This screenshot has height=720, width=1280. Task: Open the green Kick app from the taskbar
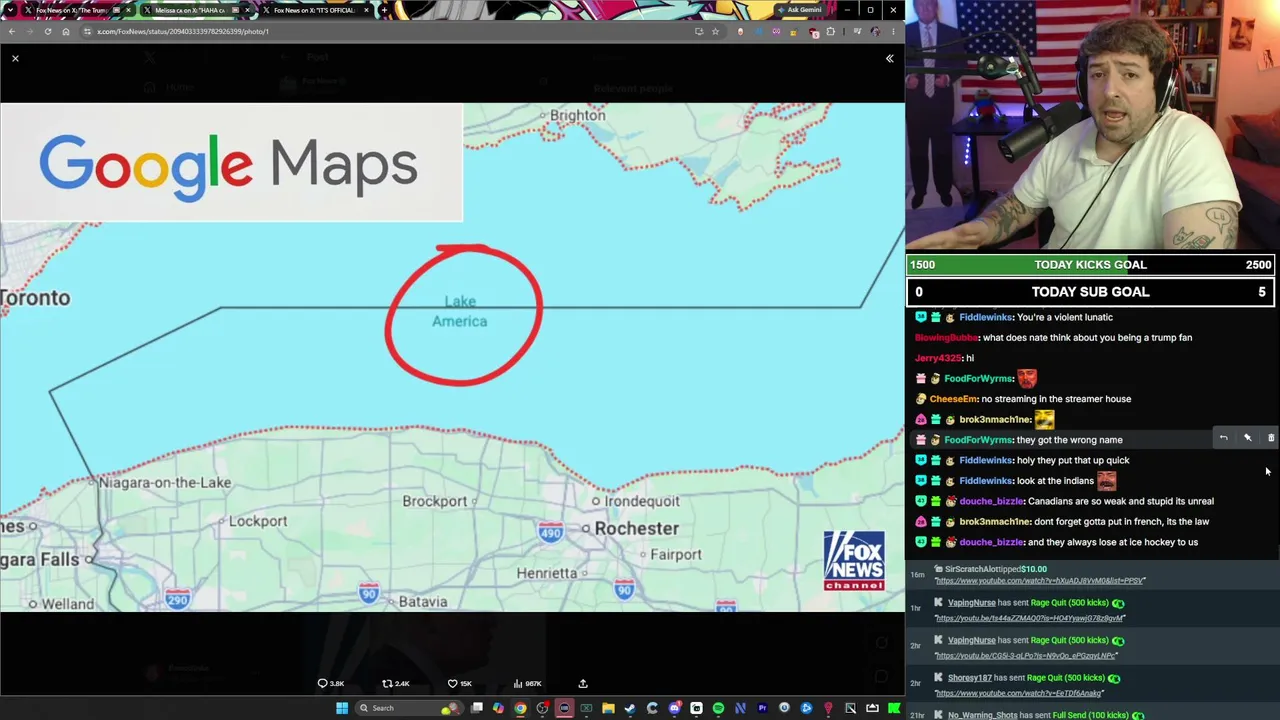(x=894, y=708)
